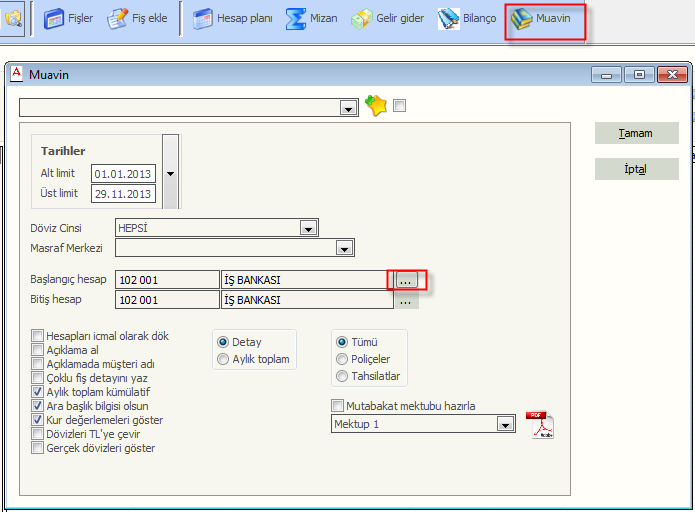Screen dimensions: 695x512
Task: Click the yellow star favorite icon
Action: point(376,107)
